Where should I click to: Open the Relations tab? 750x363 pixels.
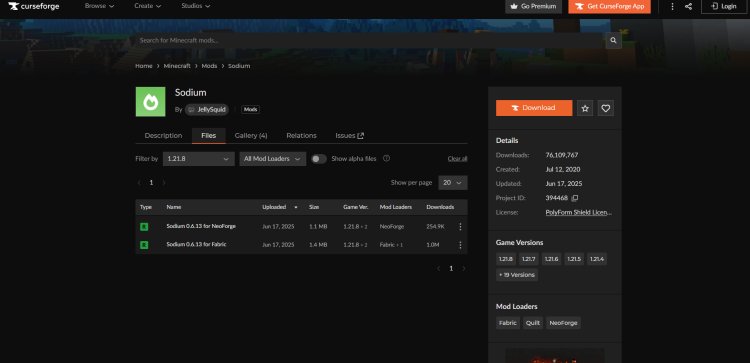301,136
